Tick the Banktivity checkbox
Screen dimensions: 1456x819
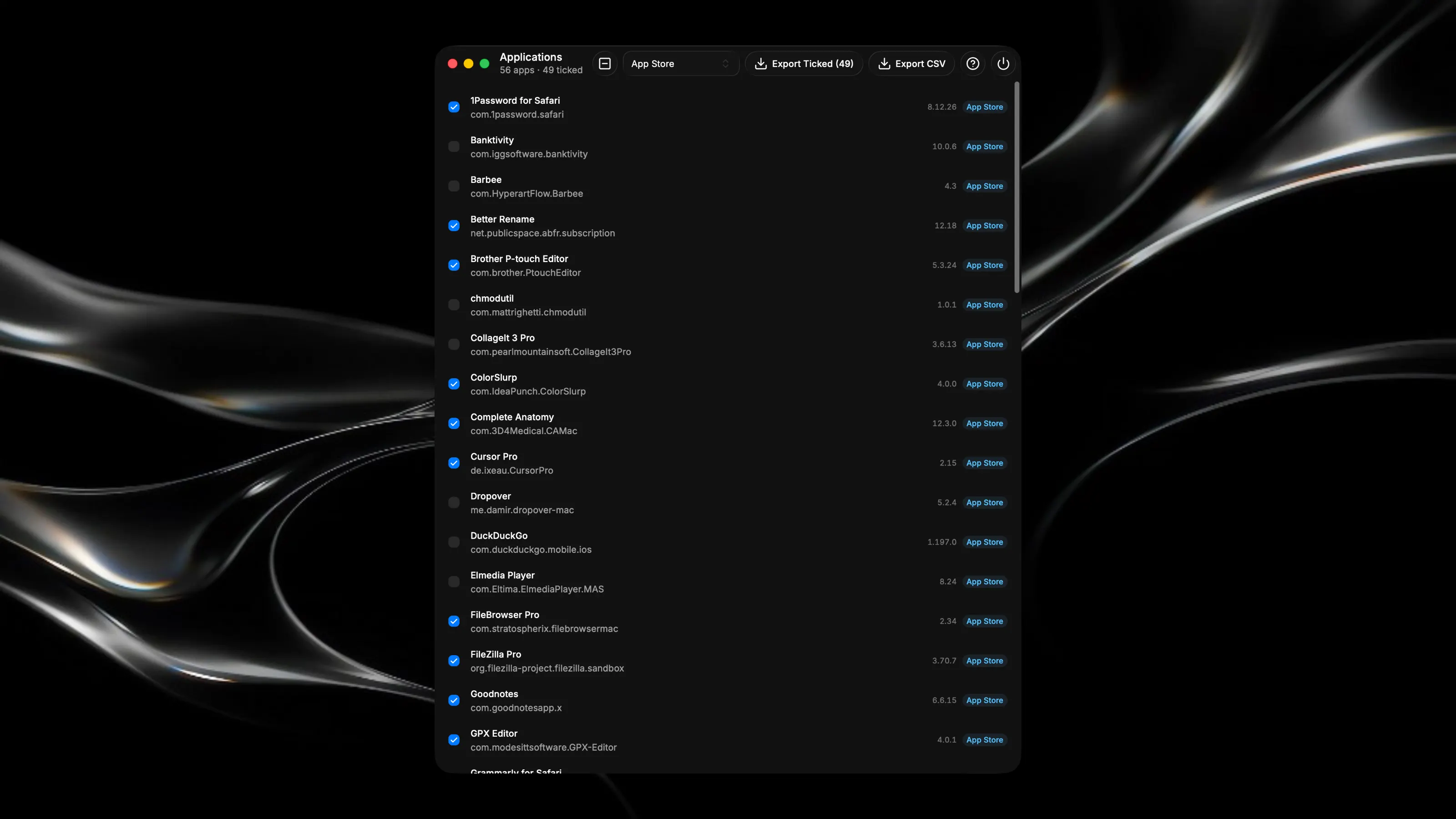454,147
